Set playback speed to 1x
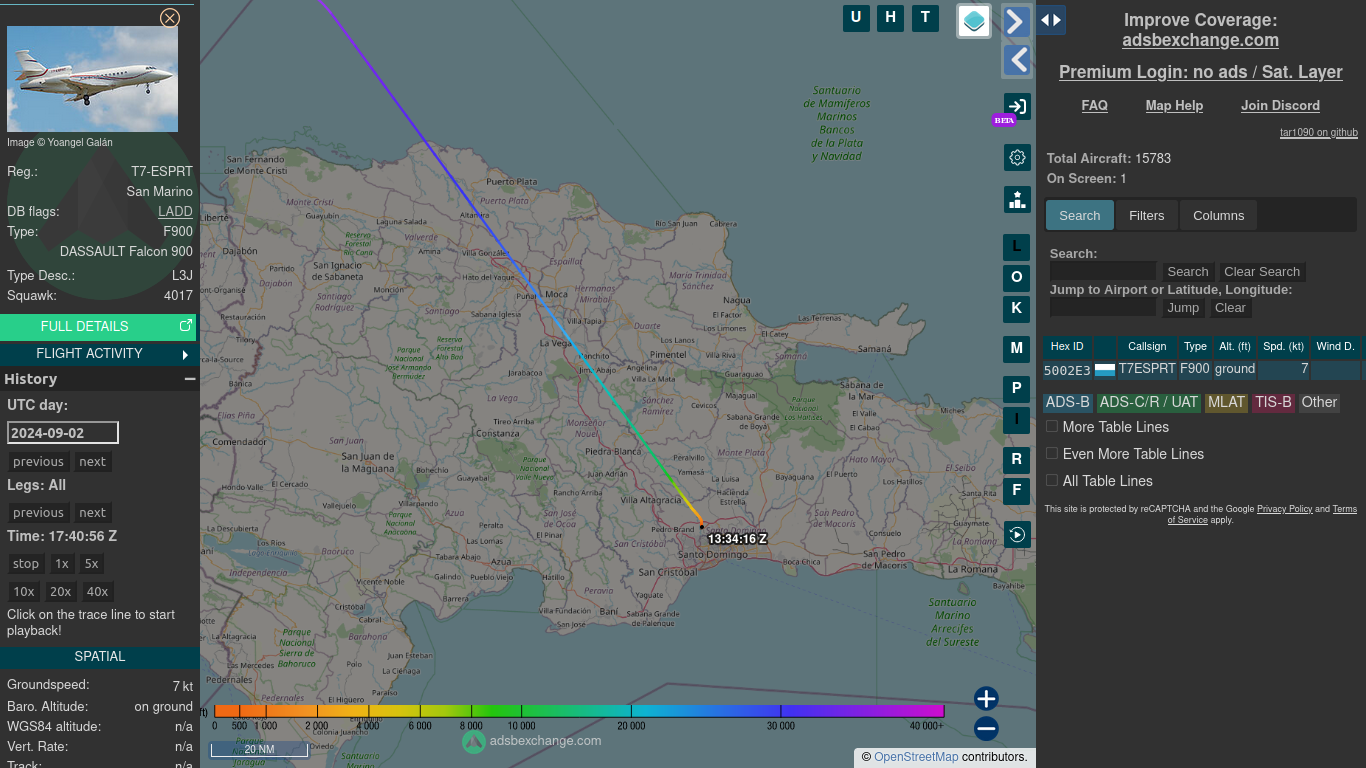This screenshot has height=768, width=1366. 62,564
